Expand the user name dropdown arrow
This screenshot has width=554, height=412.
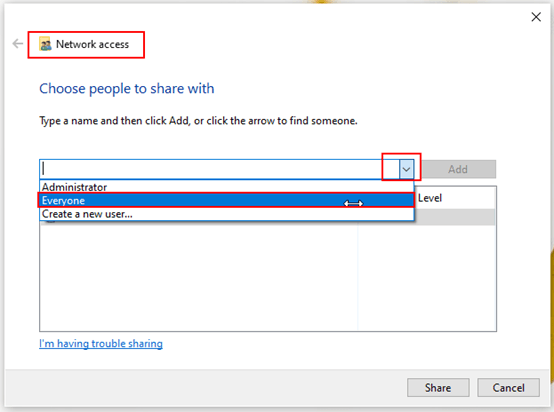pos(406,169)
